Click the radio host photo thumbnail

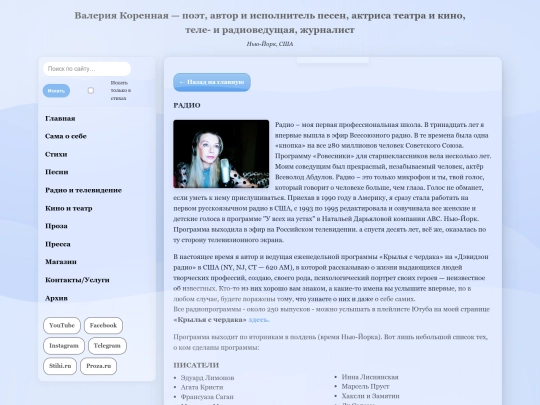click(x=221, y=154)
